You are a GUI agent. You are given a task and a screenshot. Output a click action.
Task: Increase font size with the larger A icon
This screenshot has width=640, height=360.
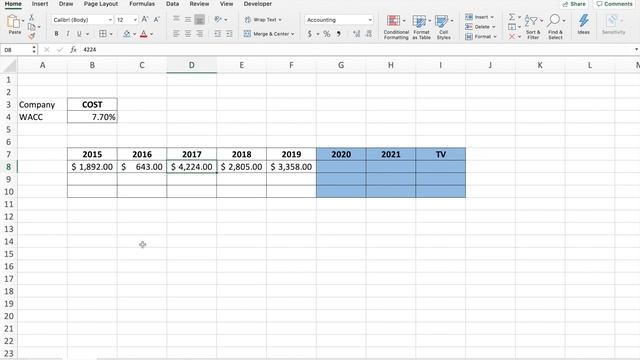tap(145, 20)
